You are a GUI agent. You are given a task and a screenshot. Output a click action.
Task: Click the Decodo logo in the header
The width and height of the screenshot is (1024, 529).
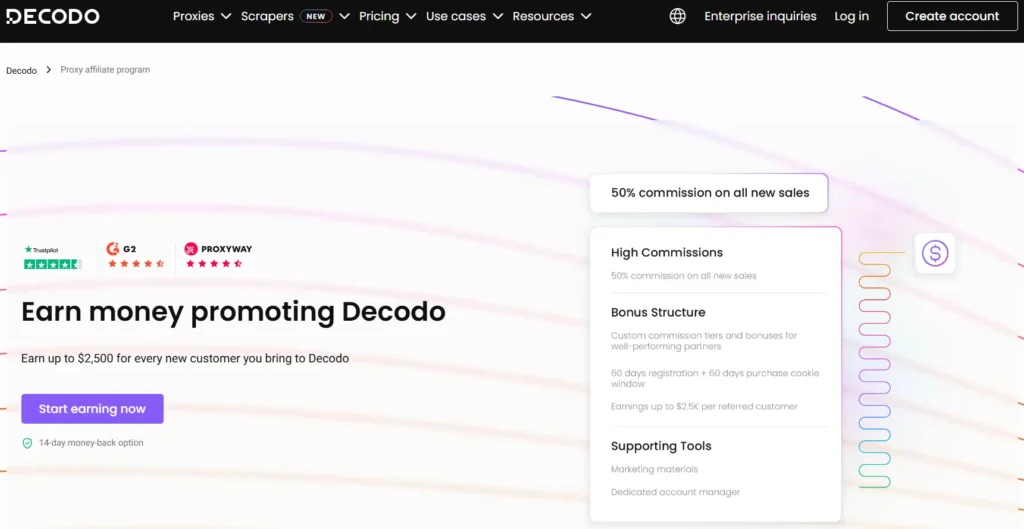pyautogui.click(x=53, y=16)
